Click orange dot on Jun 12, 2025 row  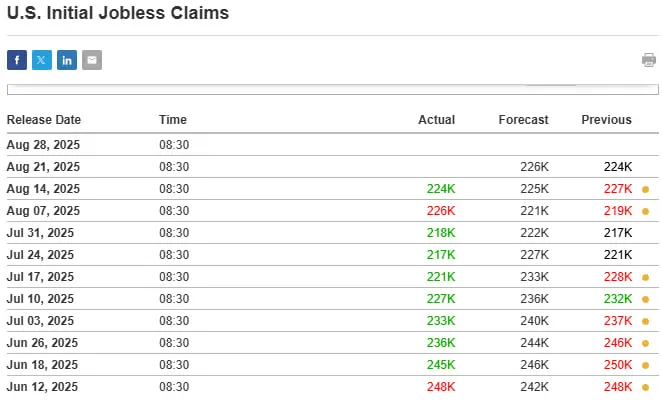tap(645, 387)
